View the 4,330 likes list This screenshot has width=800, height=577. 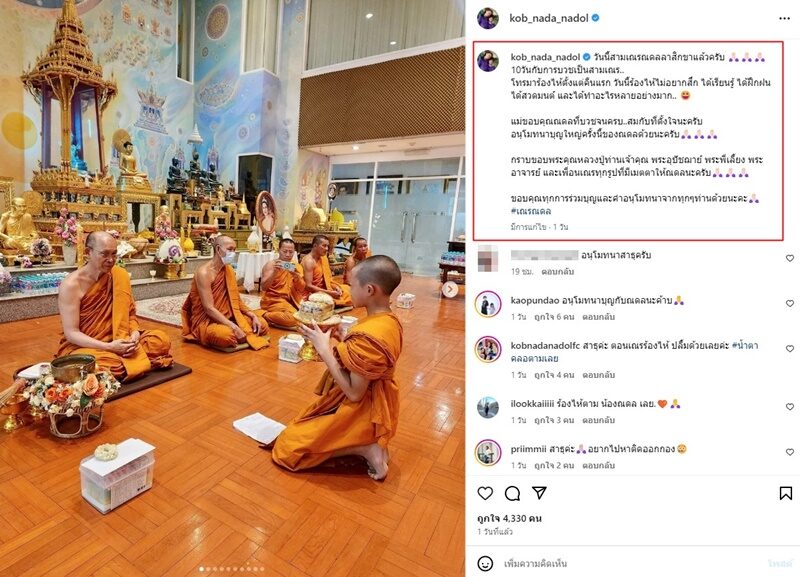pyautogui.click(x=509, y=518)
